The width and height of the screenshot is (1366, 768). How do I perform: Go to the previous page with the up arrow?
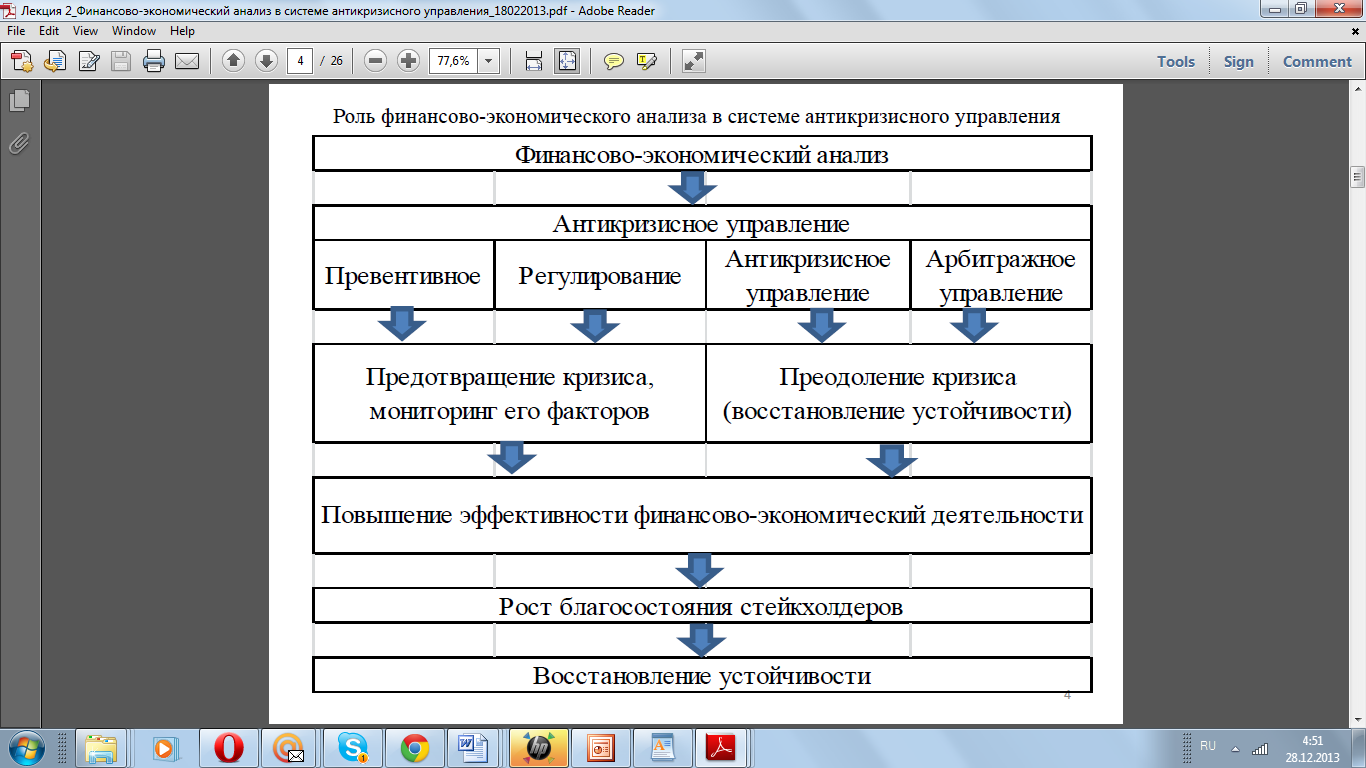pos(233,61)
